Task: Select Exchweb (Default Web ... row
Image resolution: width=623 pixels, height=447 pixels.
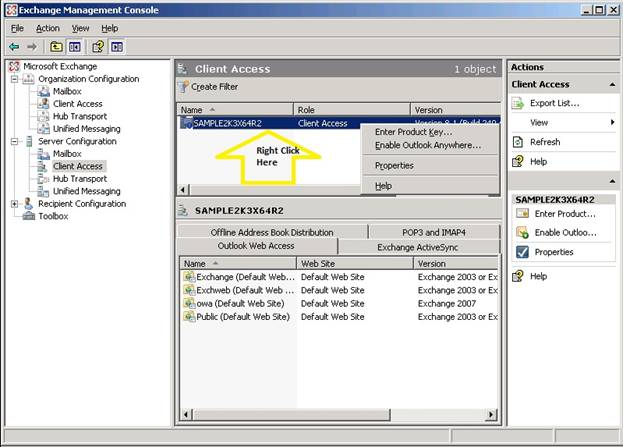Action: (x=340, y=290)
